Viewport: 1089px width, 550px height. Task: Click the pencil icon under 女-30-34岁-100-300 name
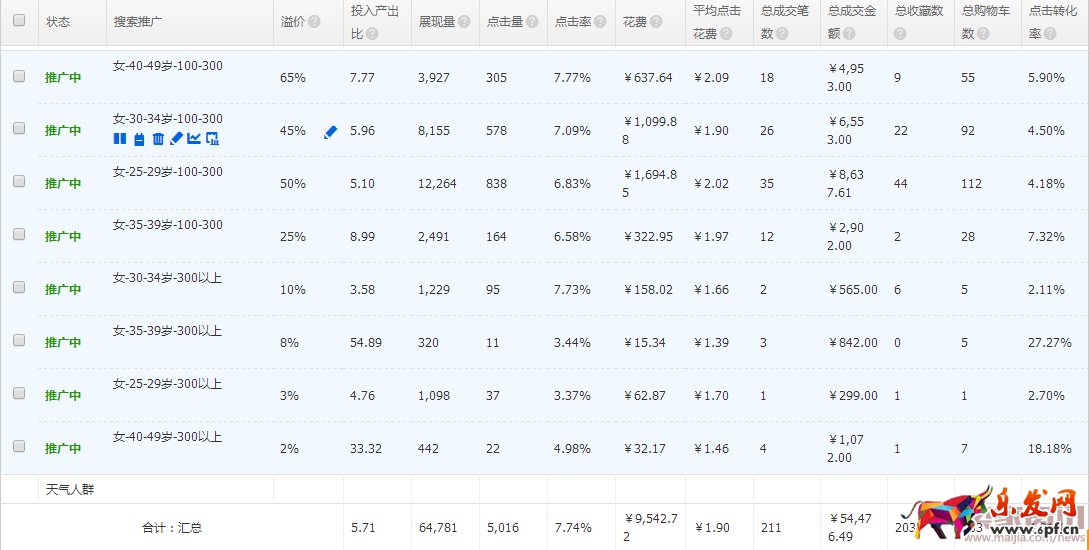click(x=176, y=138)
